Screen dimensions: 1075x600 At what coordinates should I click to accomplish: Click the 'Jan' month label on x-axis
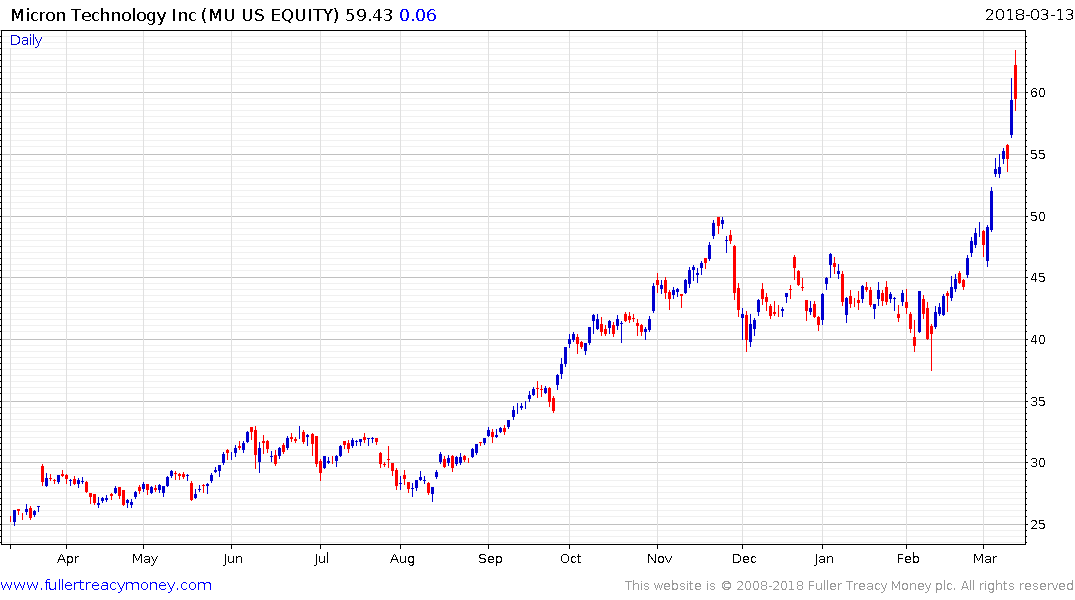[824, 558]
